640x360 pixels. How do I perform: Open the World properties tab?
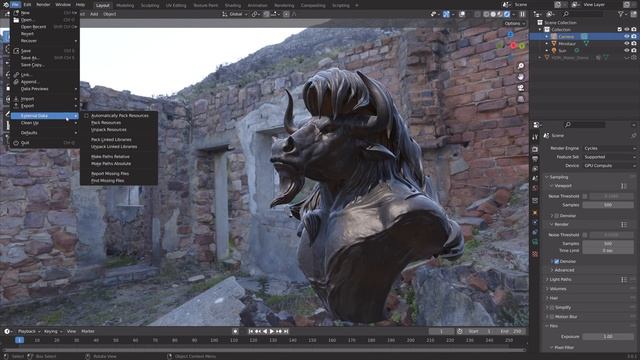(535, 188)
